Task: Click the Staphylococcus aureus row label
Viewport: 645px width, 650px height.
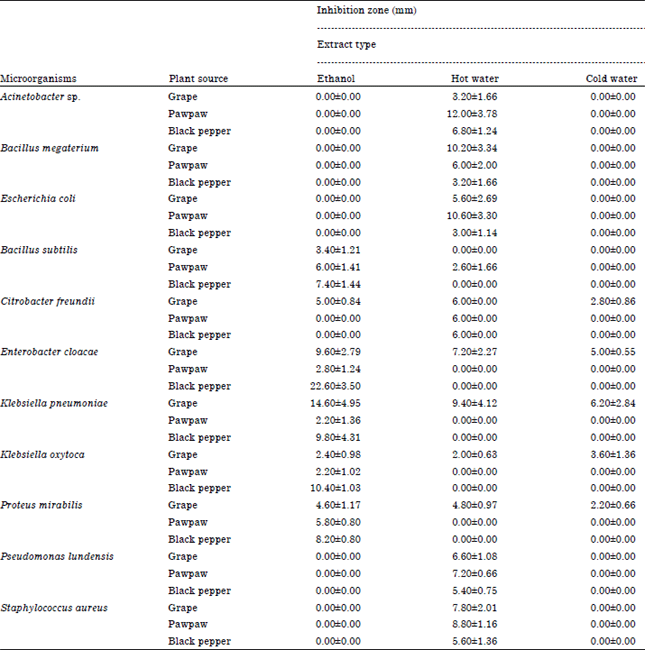Action: (x=53, y=607)
